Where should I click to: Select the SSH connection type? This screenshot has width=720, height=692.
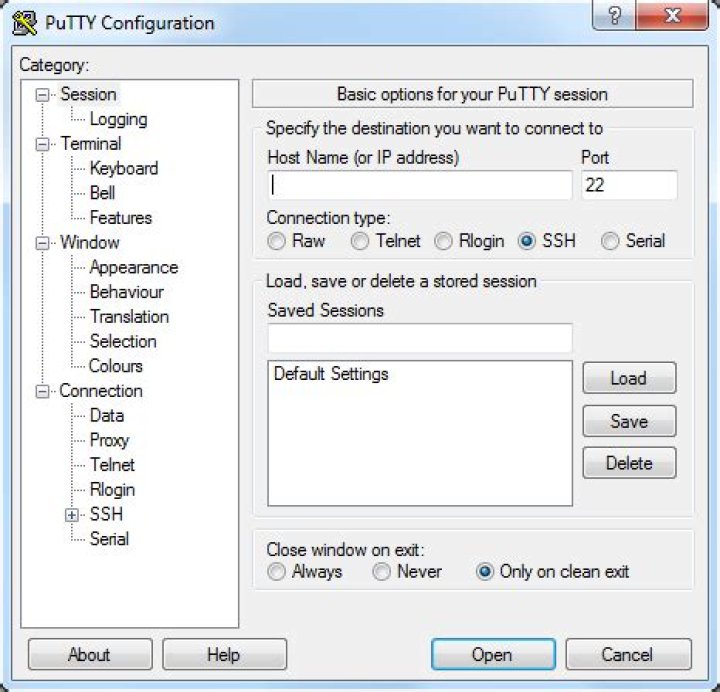point(527,241)
